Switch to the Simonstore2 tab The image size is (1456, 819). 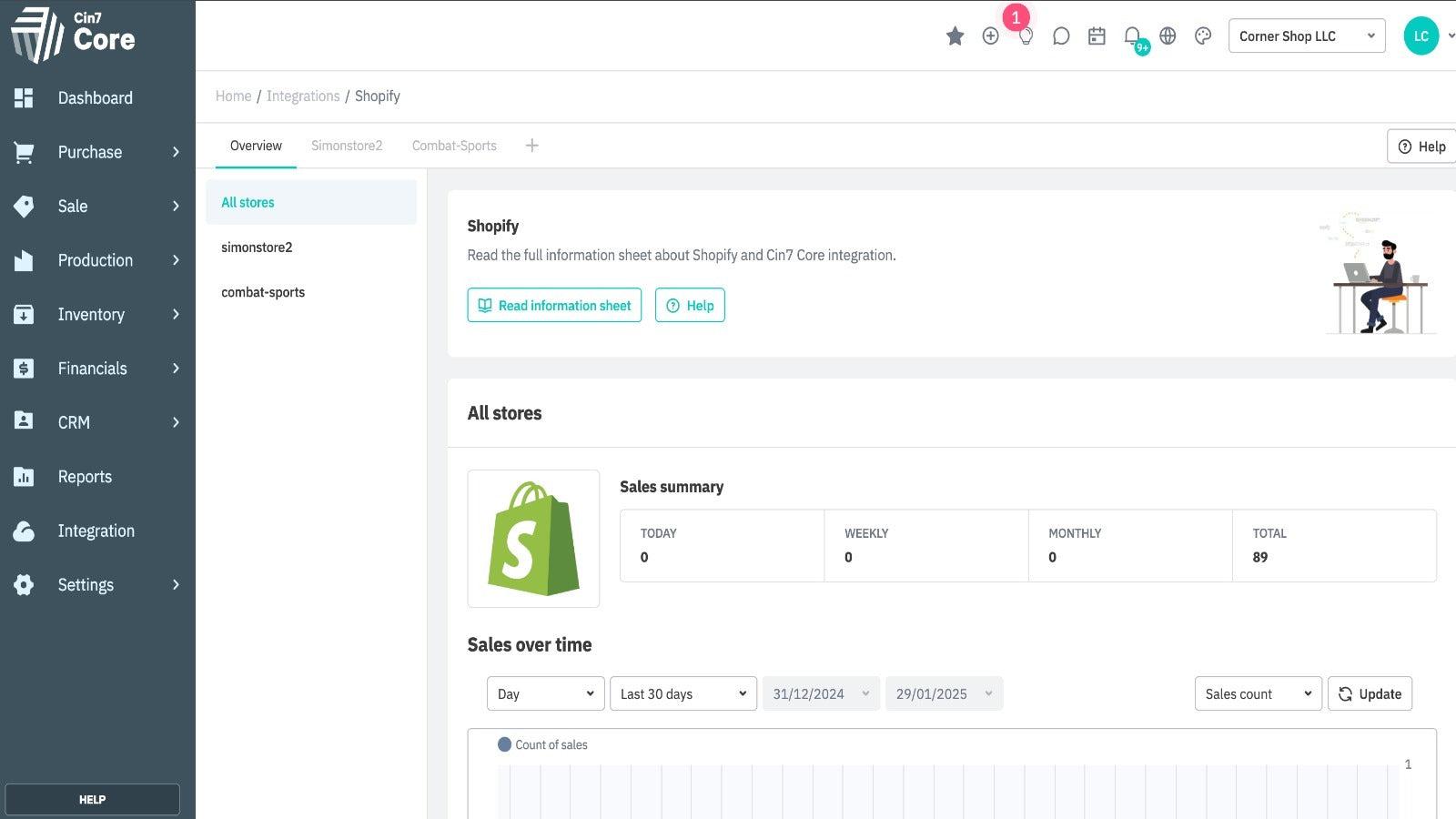coord(347,146)
